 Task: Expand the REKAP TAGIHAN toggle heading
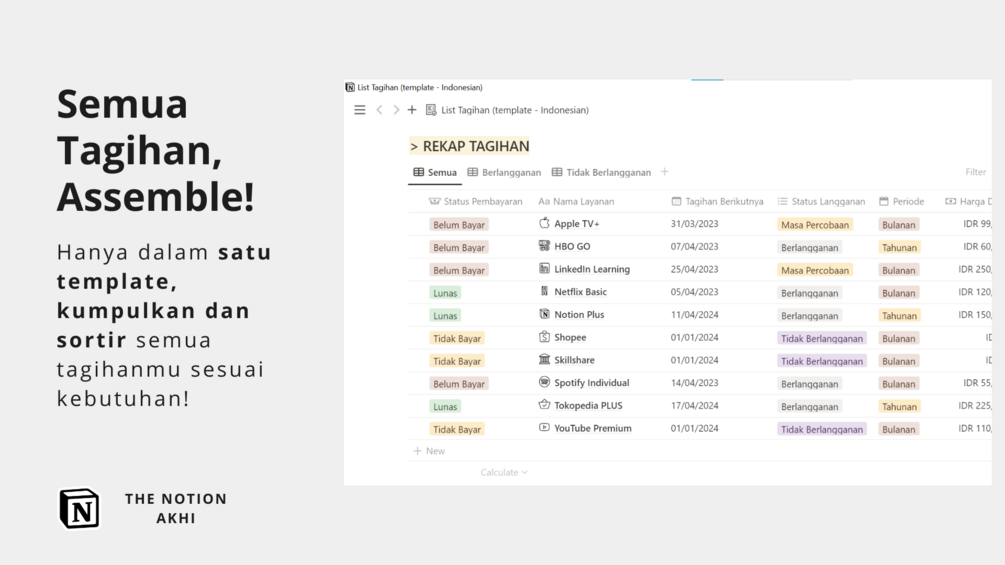414,147
